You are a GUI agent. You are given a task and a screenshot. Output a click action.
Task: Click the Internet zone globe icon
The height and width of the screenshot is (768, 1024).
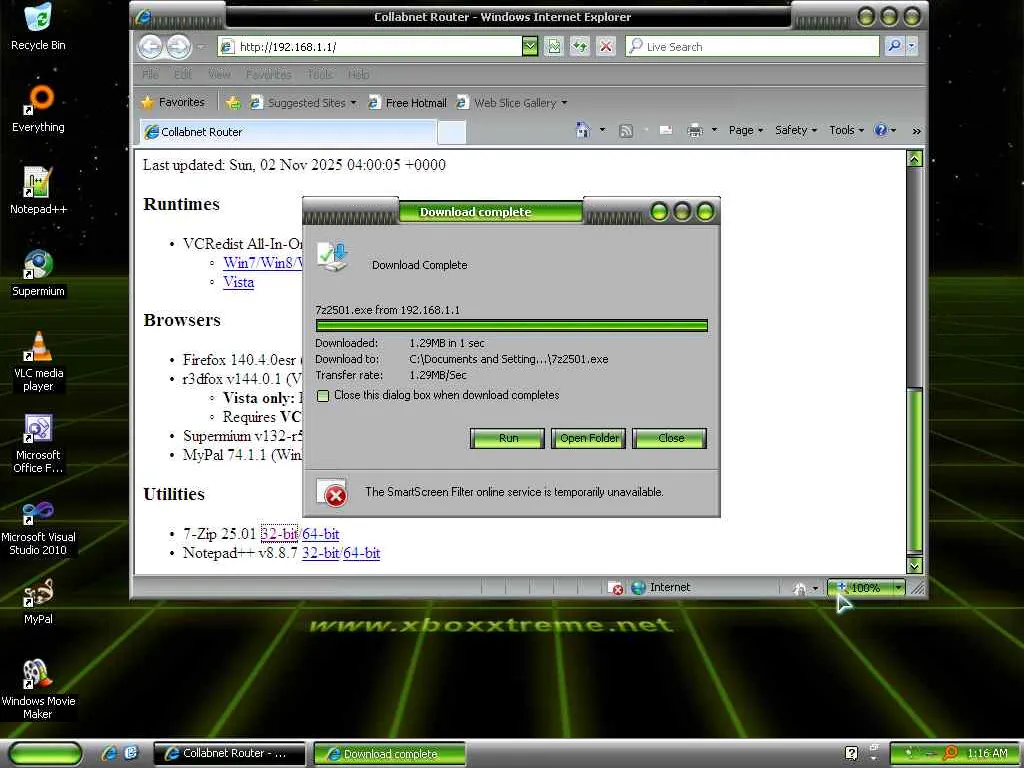click(638, 587)
